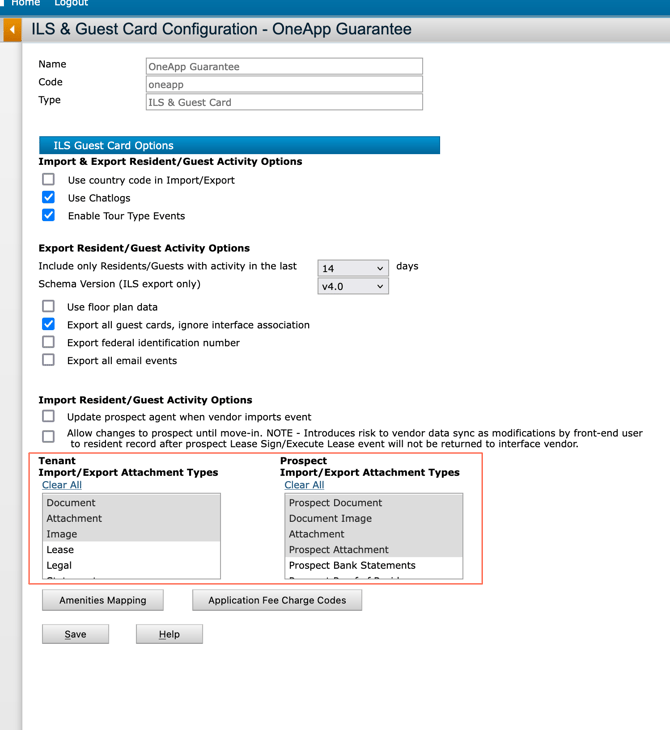Check Allow changes to prospect until move-in
670x730 pixels.
(x=48, y=437)
